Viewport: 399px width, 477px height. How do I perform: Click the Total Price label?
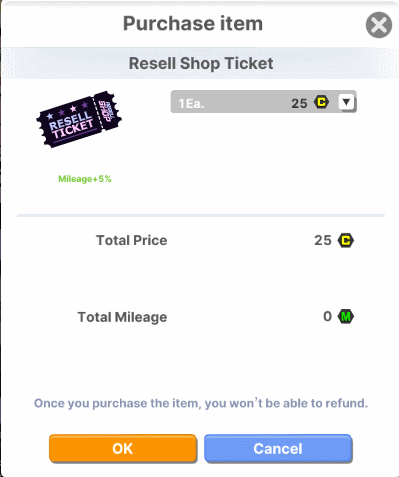click(x=132, y=240)
